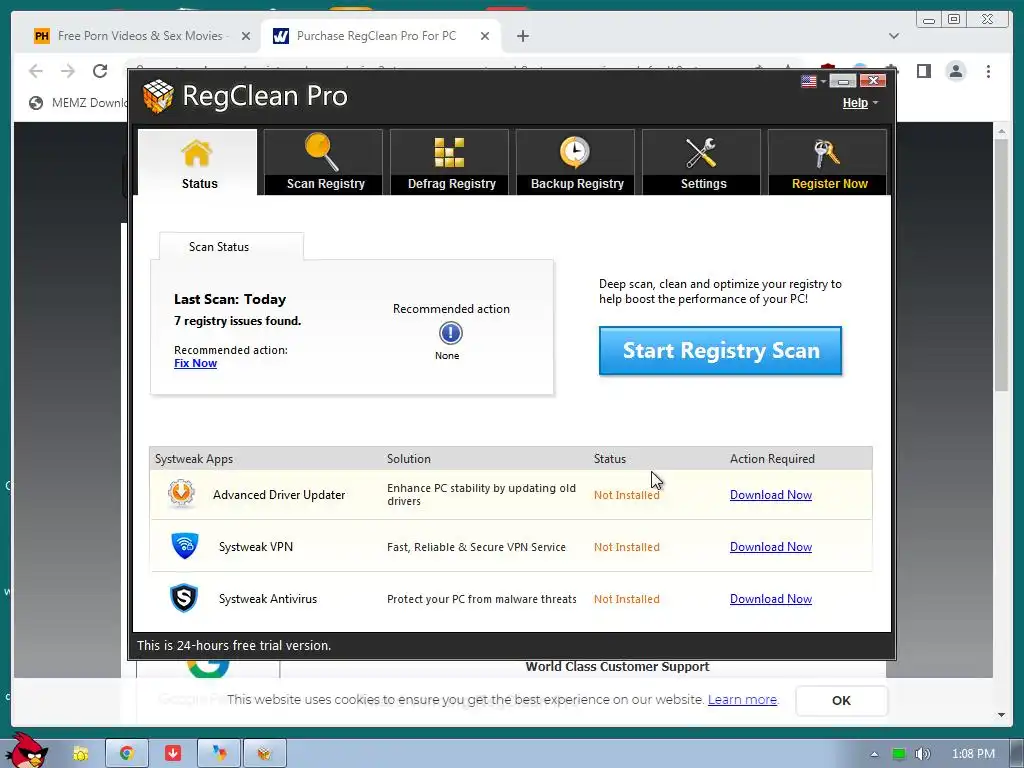
Task: Click the 'This is 24-hours free trial version.' text
Action: pos(234,645)
